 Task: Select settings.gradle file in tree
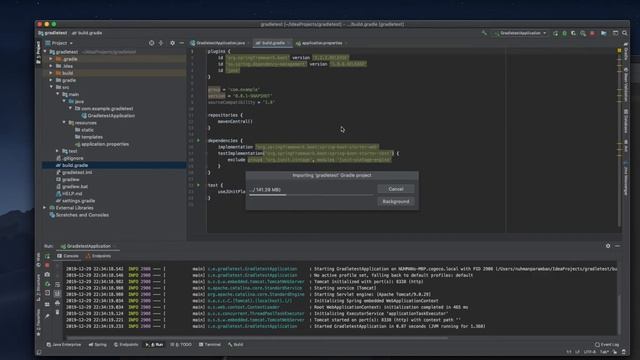(76, 201)
